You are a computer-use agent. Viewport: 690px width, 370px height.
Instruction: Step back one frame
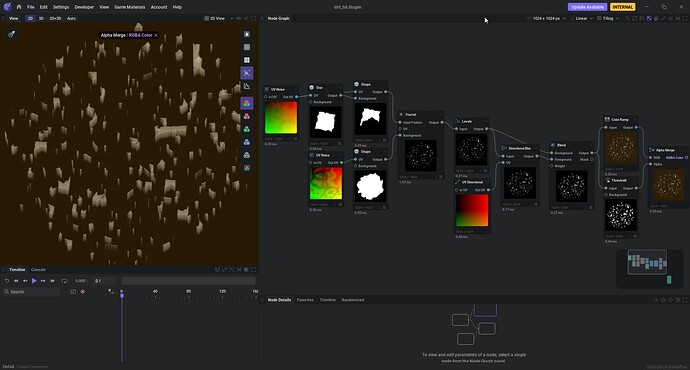(x=25, y=281)
